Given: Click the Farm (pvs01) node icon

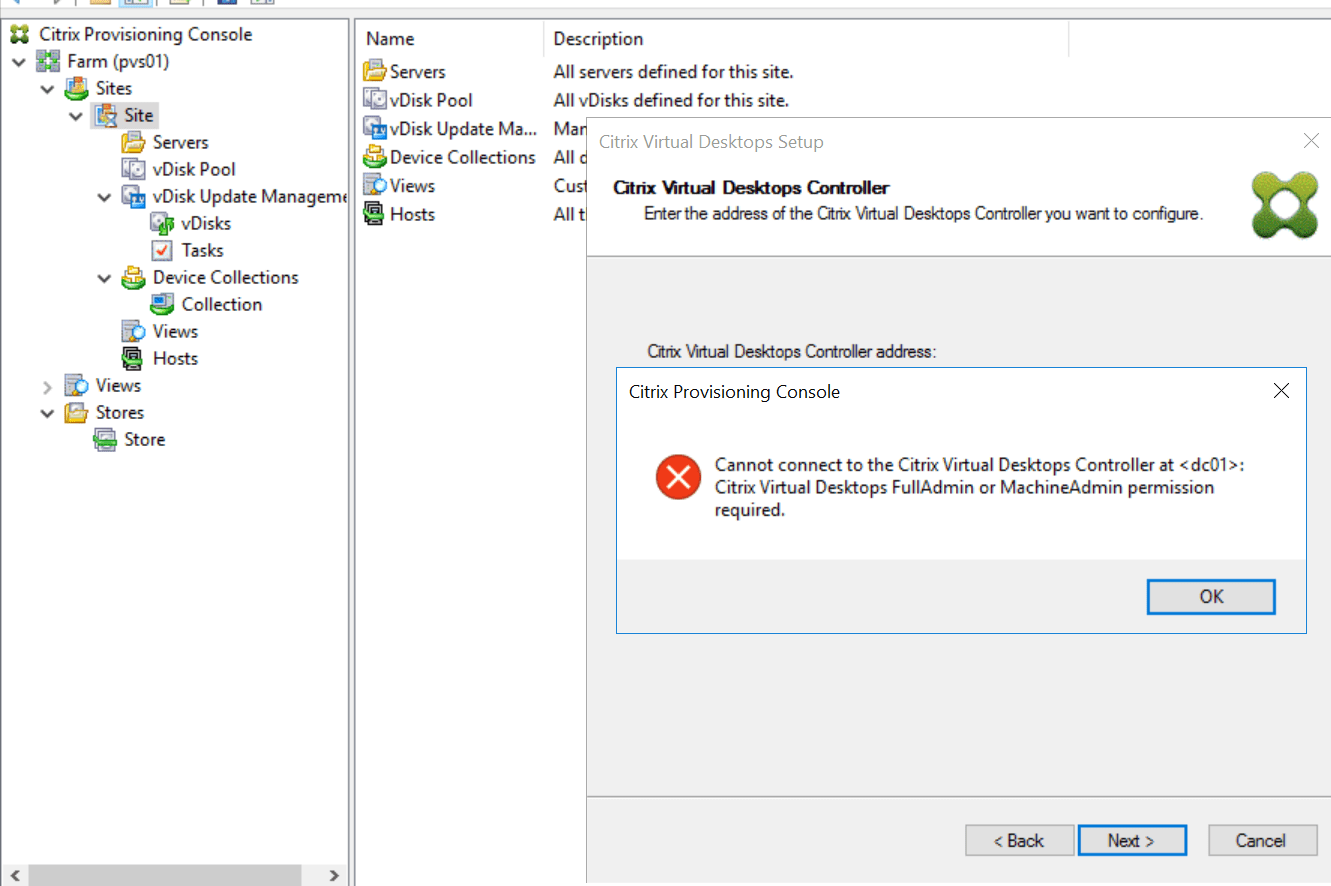Looking at the screenshot, I should (48, 61).
